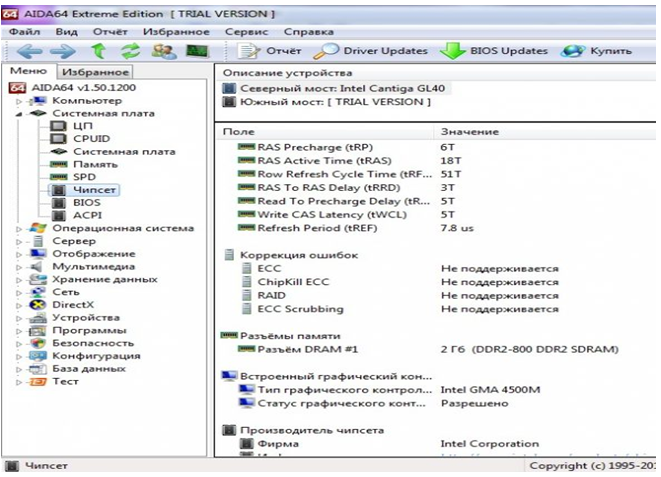
Task: Click the Безопасность shield icon
Action: 38,343
